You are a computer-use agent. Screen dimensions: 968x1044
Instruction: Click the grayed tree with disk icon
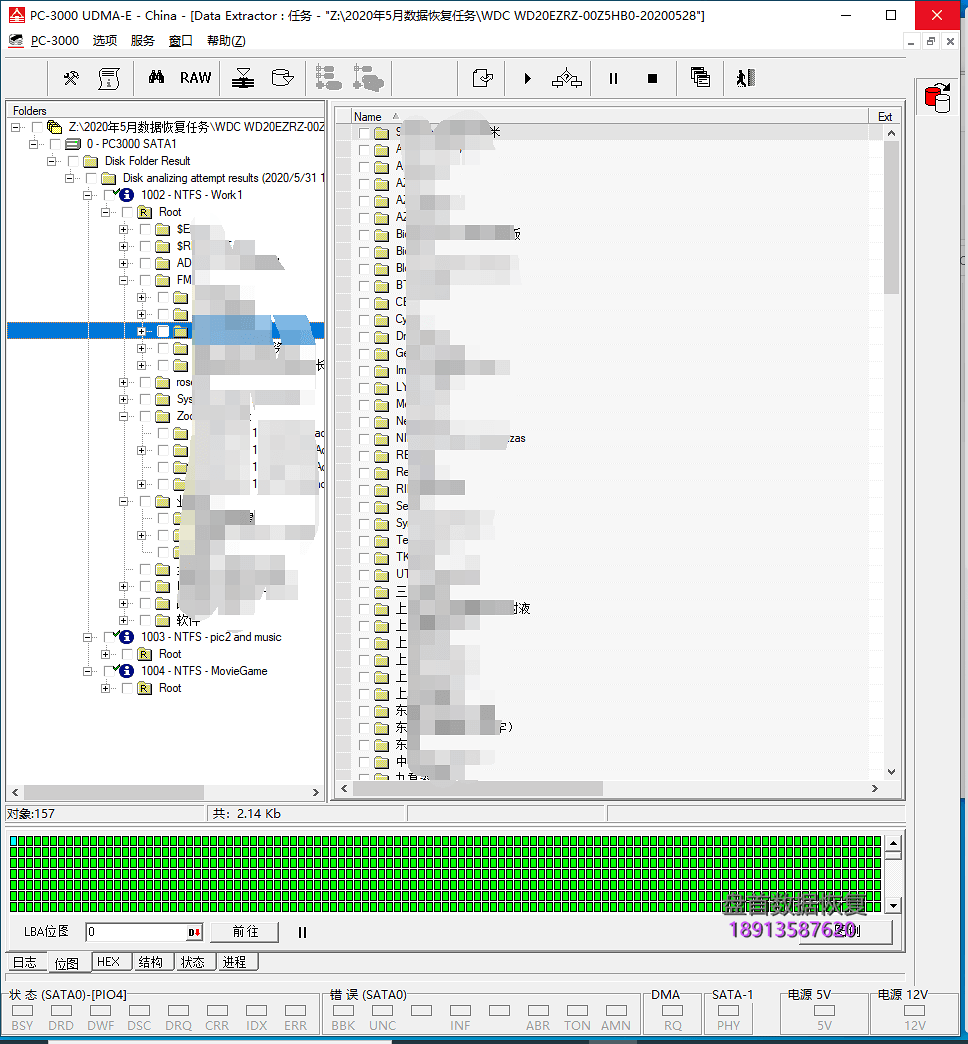368,78
